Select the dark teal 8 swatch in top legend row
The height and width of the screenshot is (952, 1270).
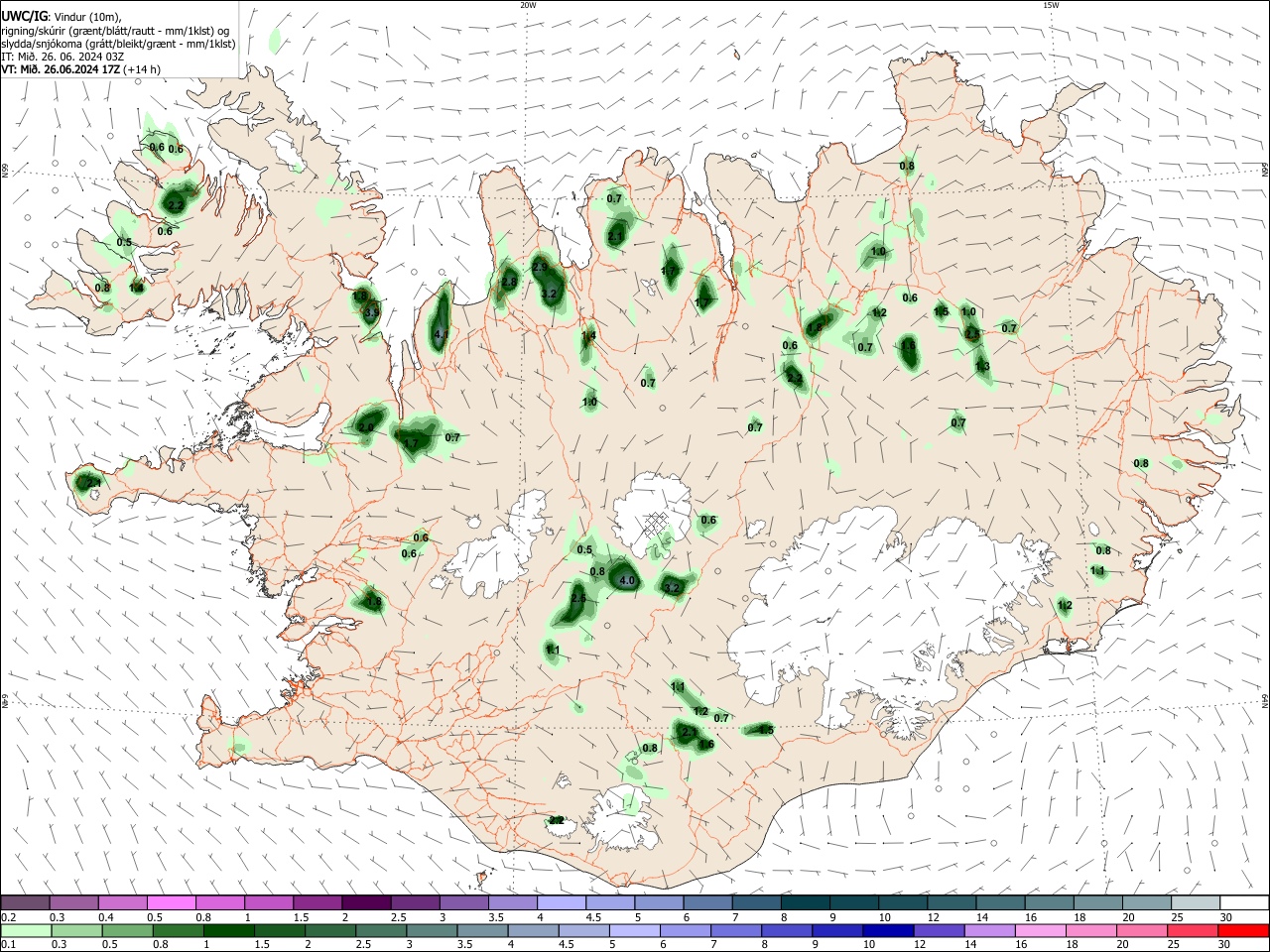pyautogui.click(x=804, y=902)
